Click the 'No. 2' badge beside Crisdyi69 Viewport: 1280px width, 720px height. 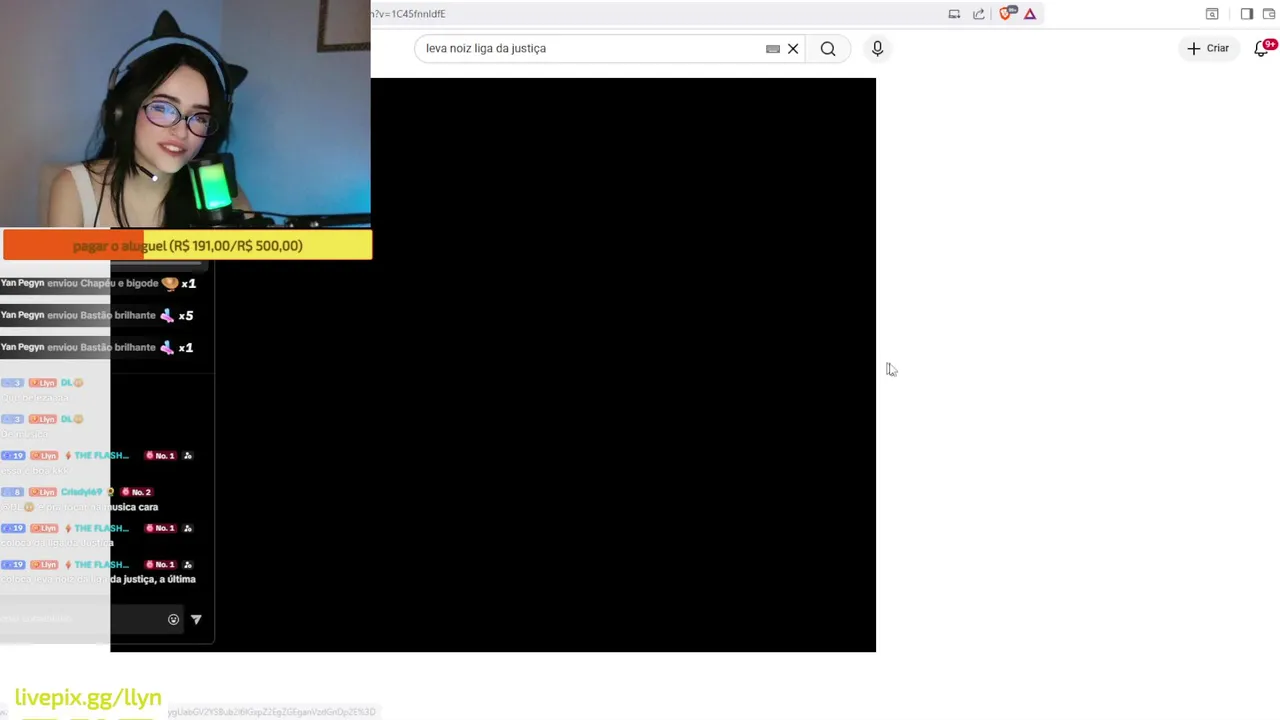[135, 492]
